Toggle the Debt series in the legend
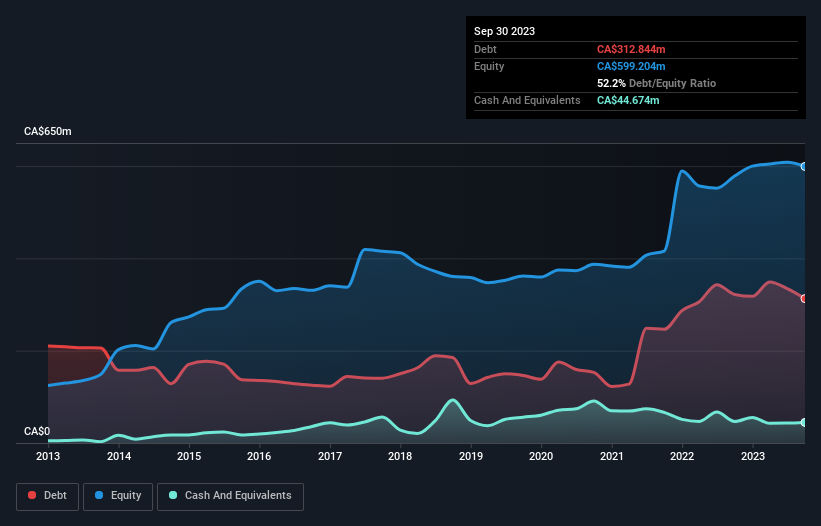 pyautogui.click(x=48, y=496)
